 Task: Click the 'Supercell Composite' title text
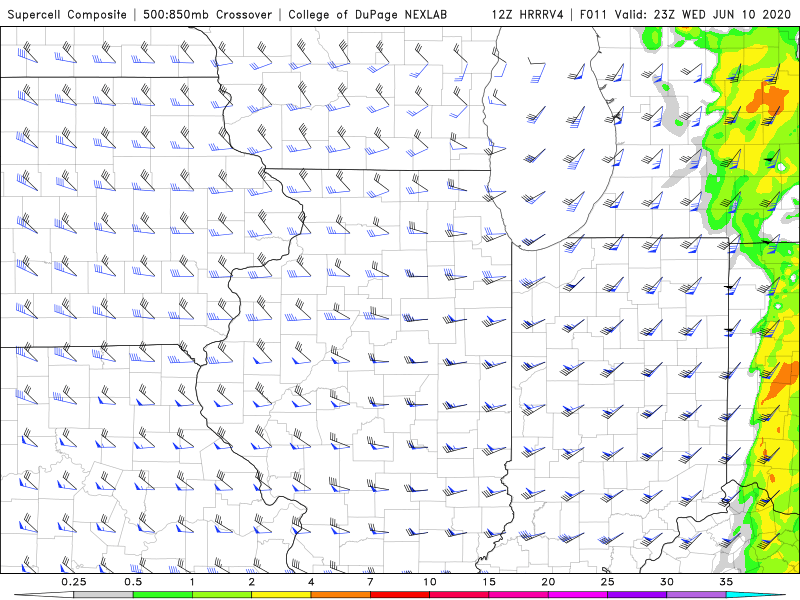tap(67, 14)
